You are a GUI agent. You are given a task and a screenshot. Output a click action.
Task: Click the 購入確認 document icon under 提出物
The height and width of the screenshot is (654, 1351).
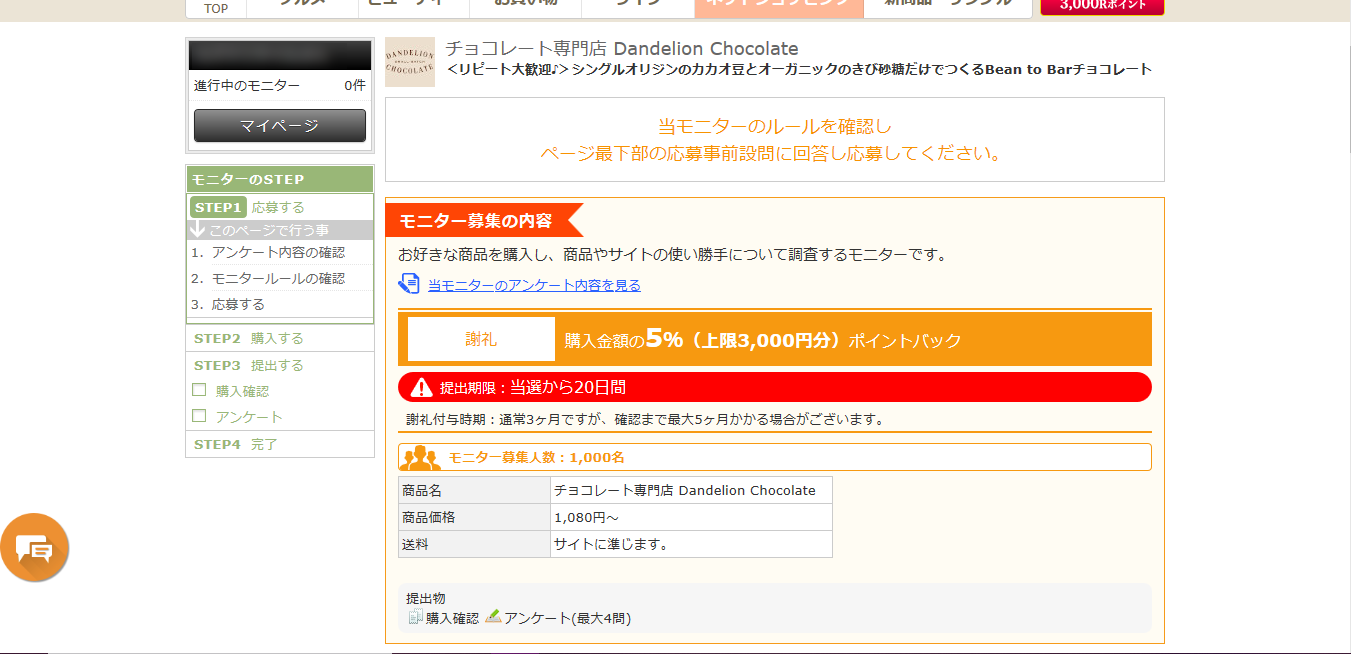coord(416,617)
